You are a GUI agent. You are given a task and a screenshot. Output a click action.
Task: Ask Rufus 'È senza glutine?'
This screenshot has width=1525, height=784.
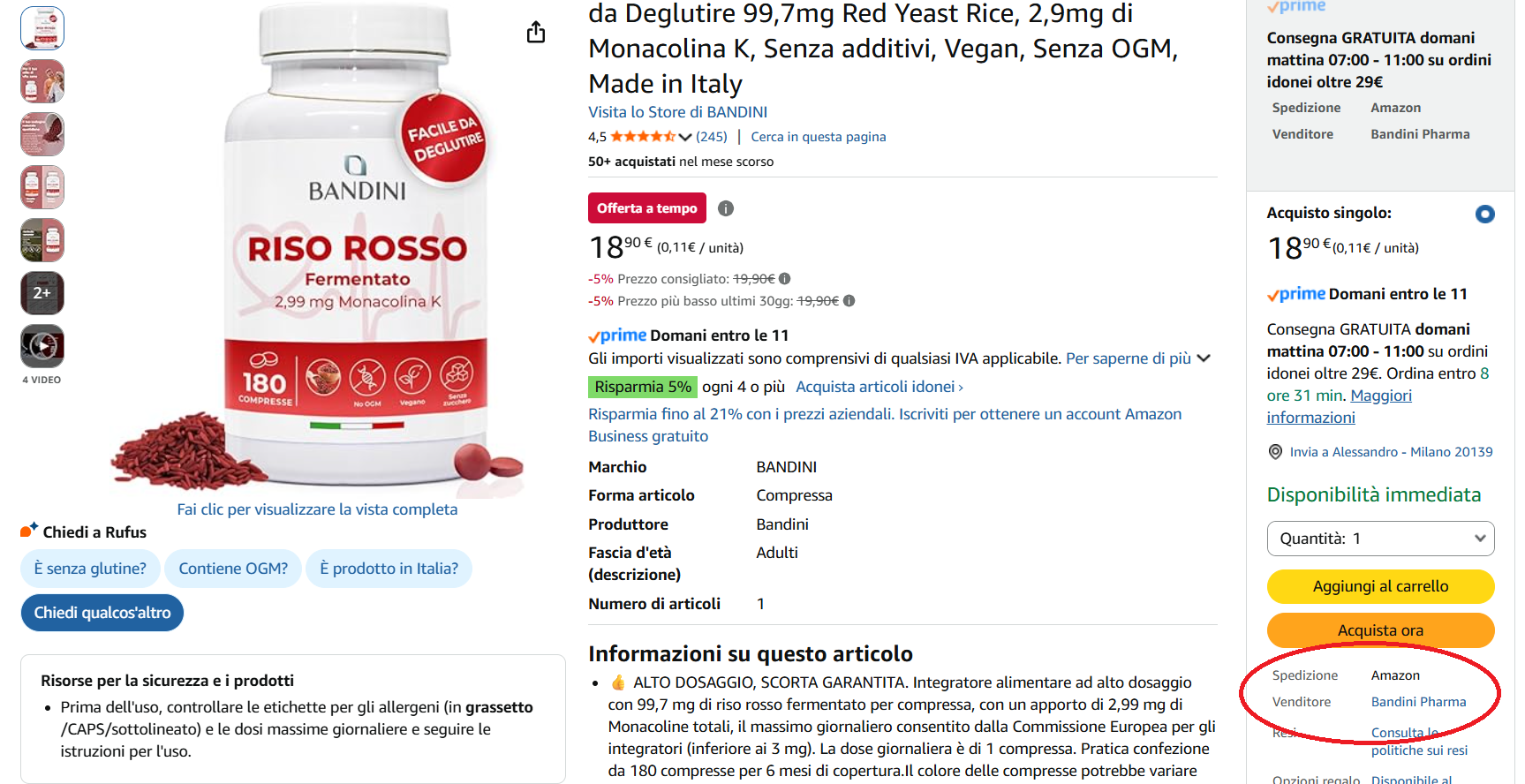pyautogui.click(x=90, y=569)
